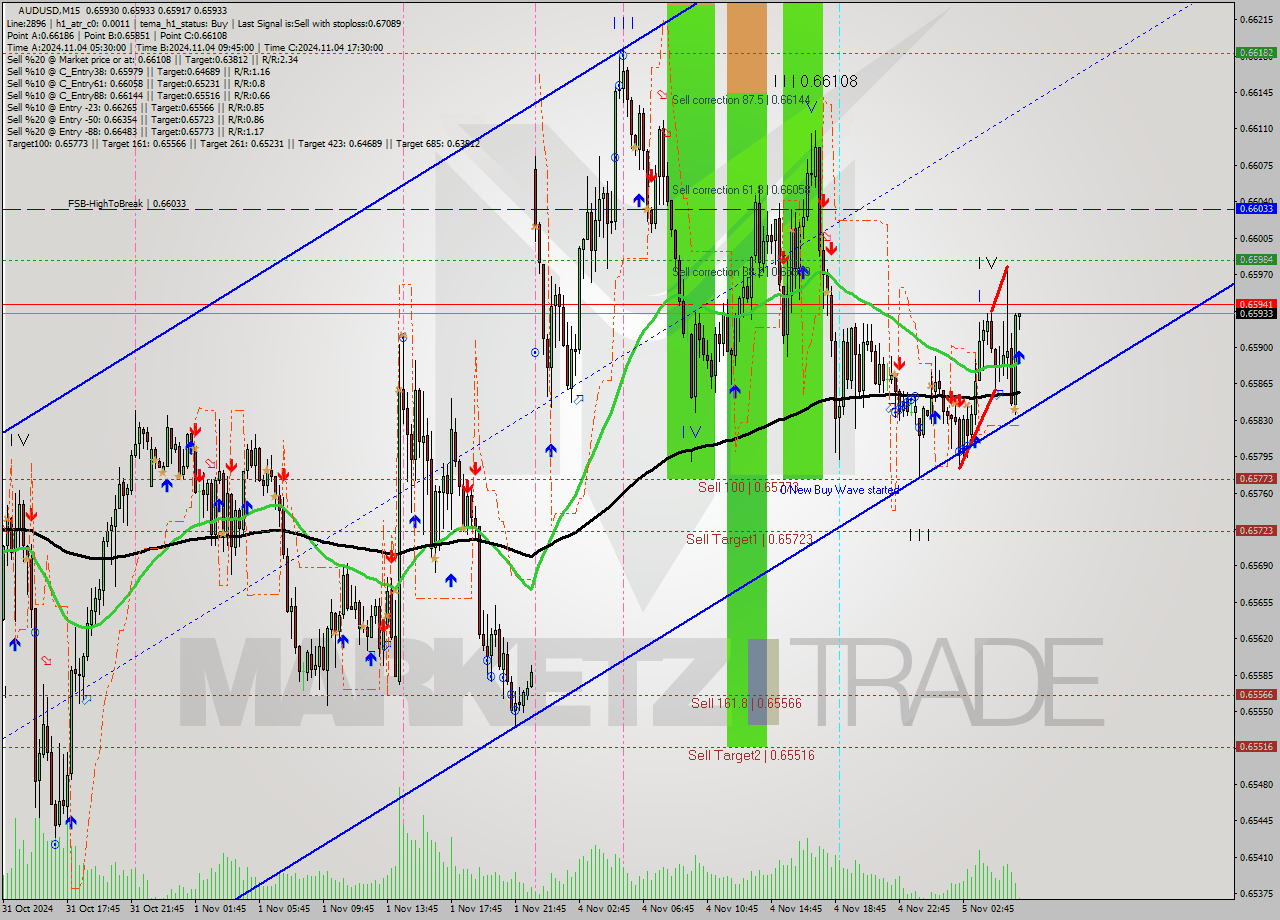The height and width of the screenshot is (920, 1280).
Task: Click the red 0.65566 price tag
Action: click(1256, 695)
